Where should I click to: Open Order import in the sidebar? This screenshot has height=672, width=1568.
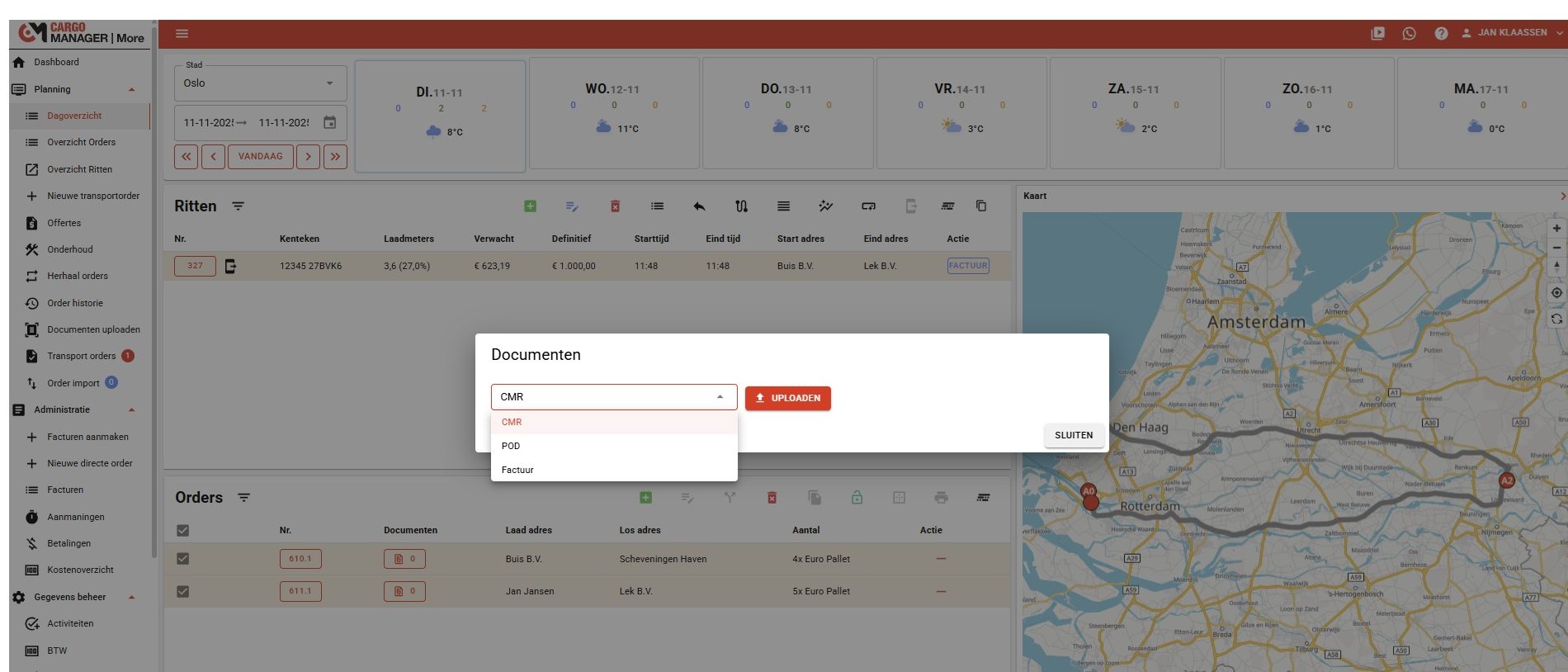click(73, 383)
